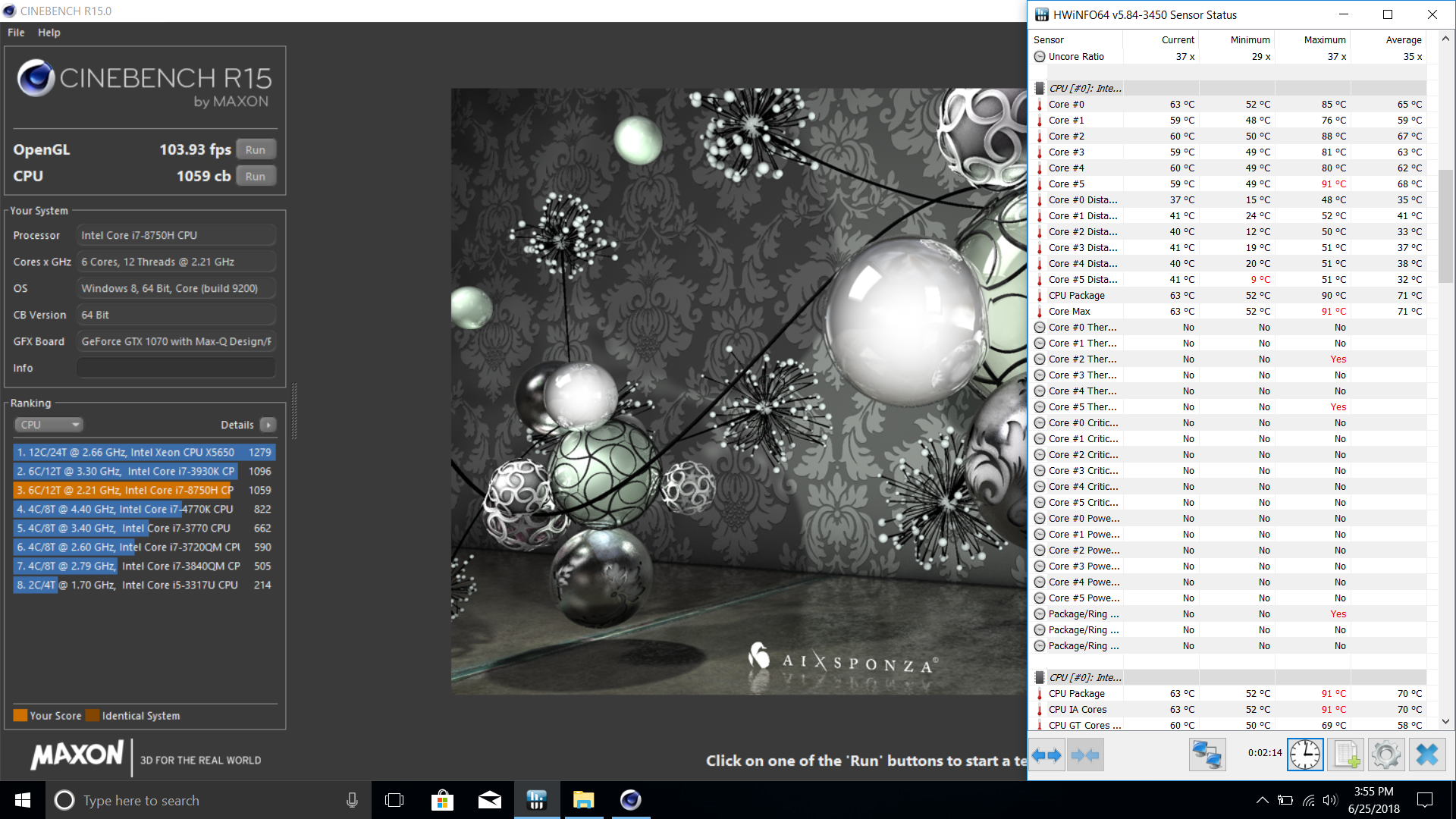Image resolution: width=1456 pixels, height=819 pixels.
Task: Click Processor field Intel Core i7-8750H CPU
Action: point(176,236)
